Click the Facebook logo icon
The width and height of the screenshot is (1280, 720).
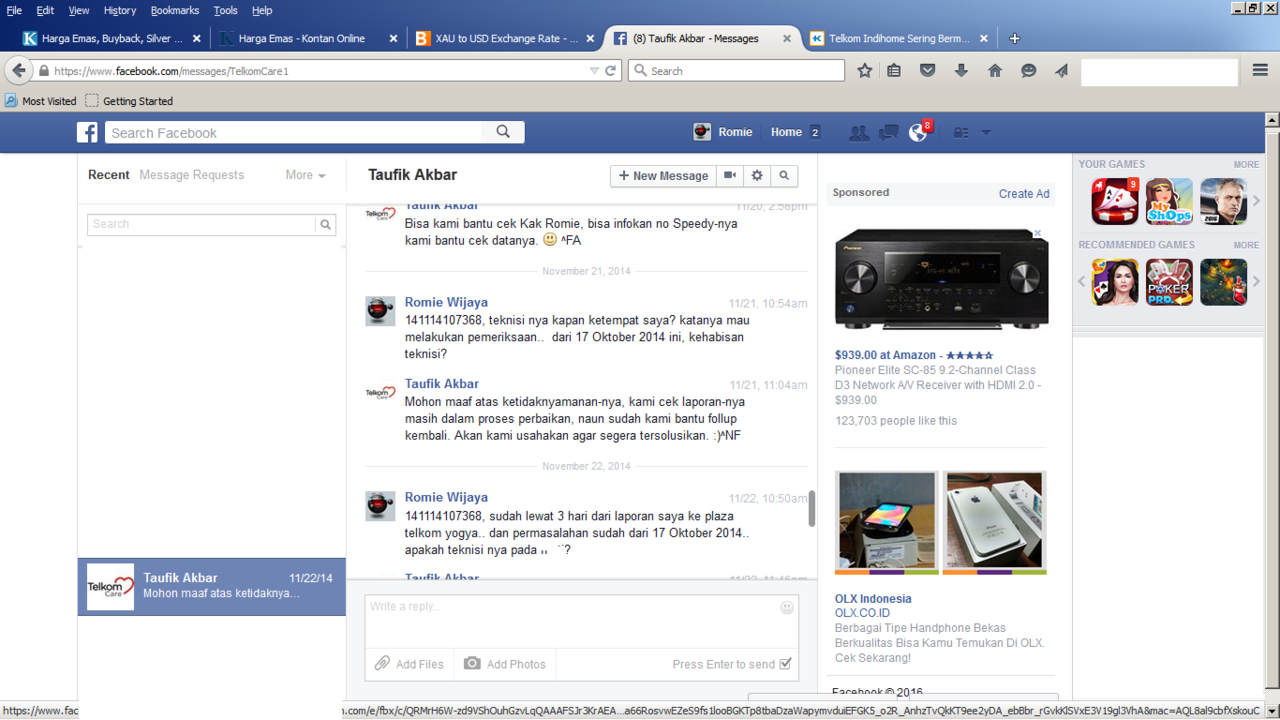coord(88,133)
